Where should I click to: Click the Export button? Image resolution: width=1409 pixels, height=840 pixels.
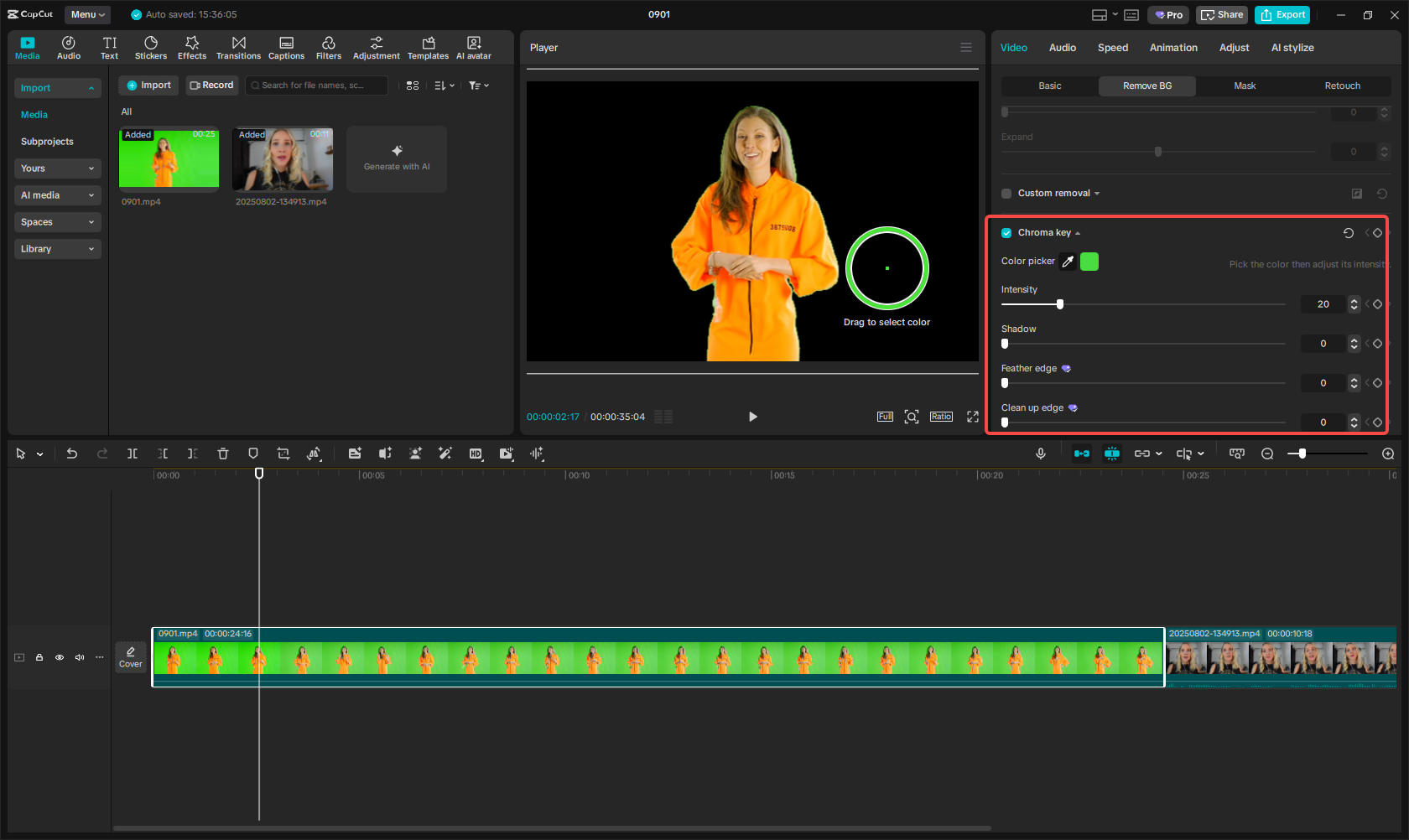coord(1282,14)
